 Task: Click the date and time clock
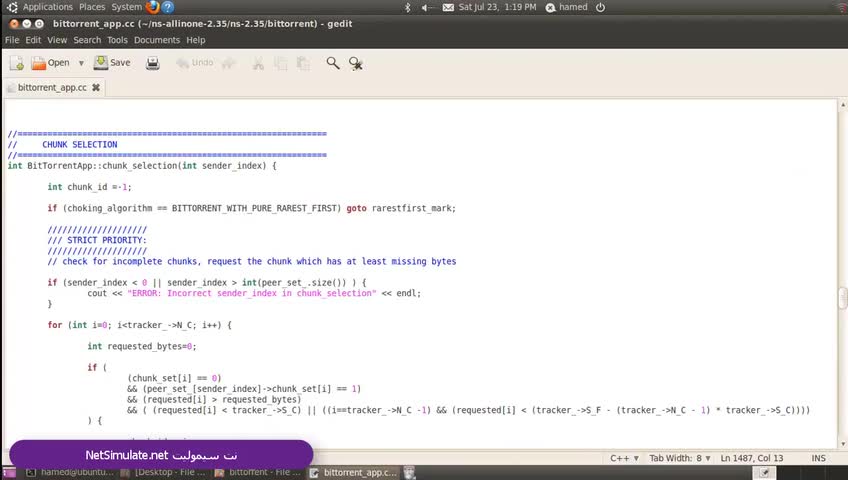(x=498, y=7)
